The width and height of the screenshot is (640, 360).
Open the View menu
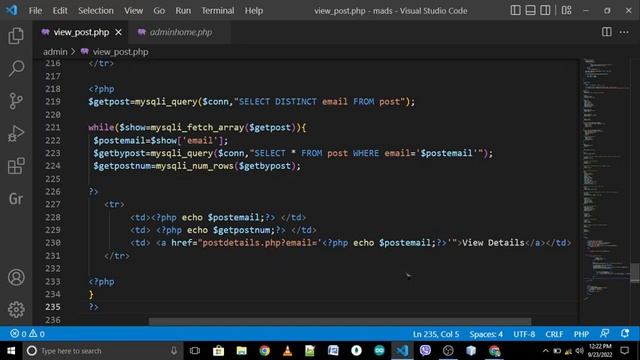pos(133,11)
